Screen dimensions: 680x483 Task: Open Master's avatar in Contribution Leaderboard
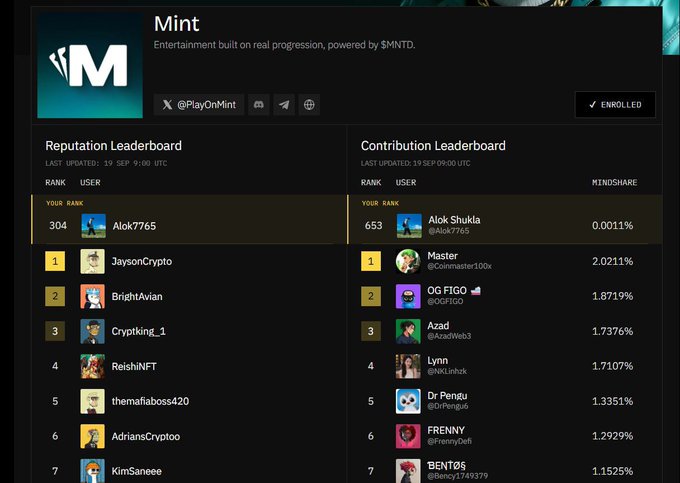click(408, 261)
